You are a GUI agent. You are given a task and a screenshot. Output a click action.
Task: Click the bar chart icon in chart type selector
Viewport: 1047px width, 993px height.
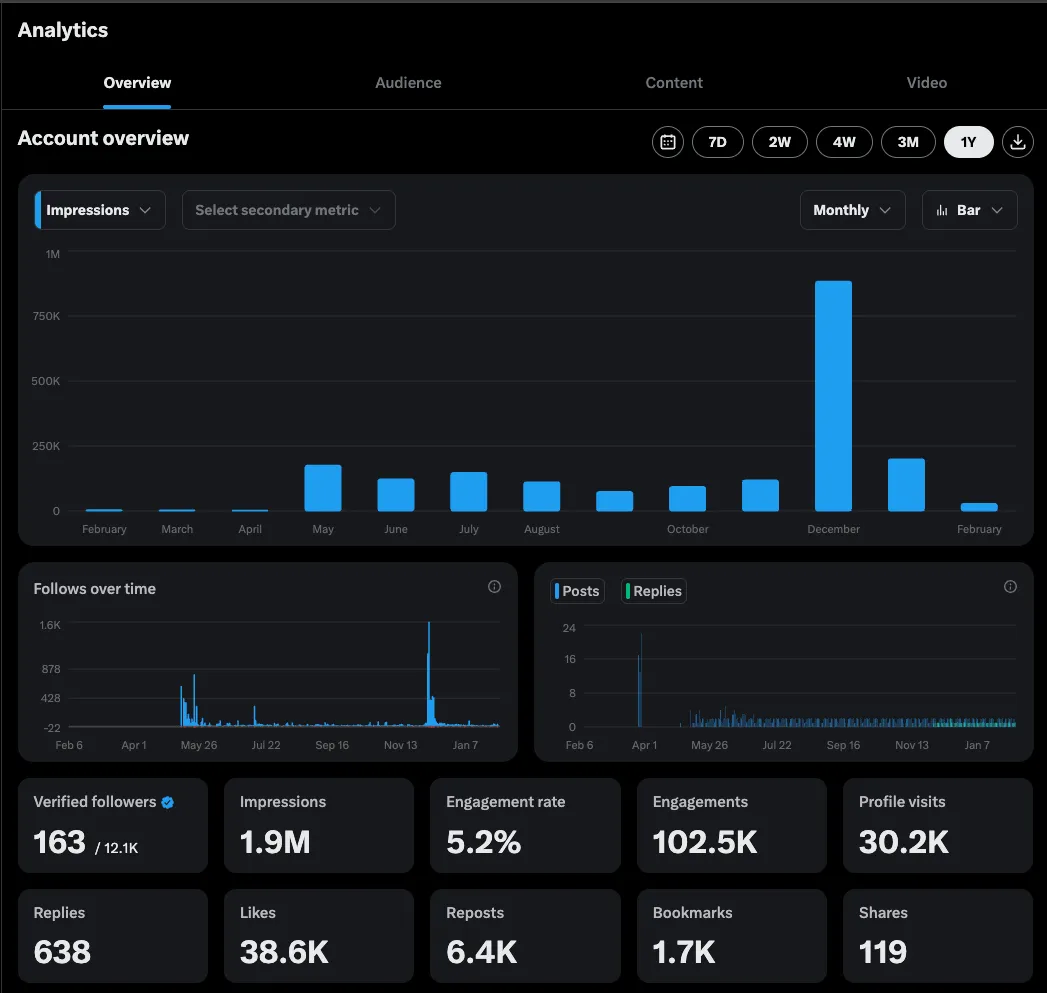click(941, 210)
